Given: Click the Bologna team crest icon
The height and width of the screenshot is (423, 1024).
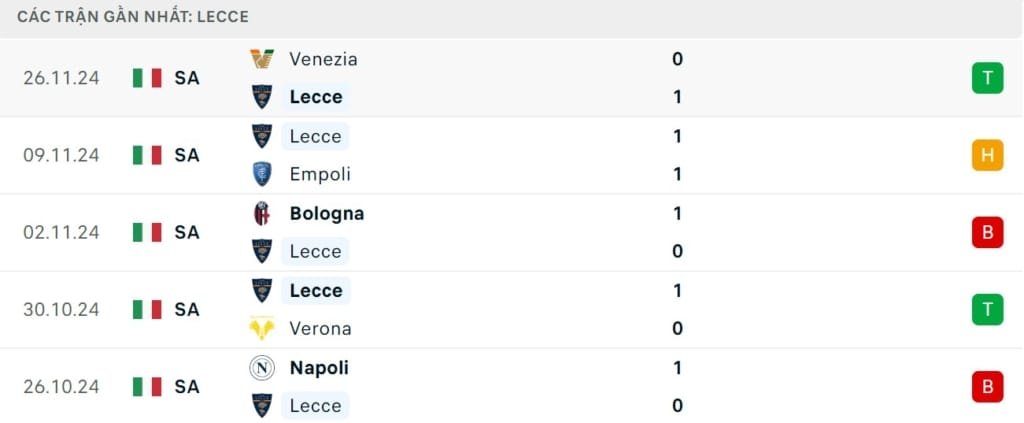Looking at the screenshot, I should [x=262, y=213].
